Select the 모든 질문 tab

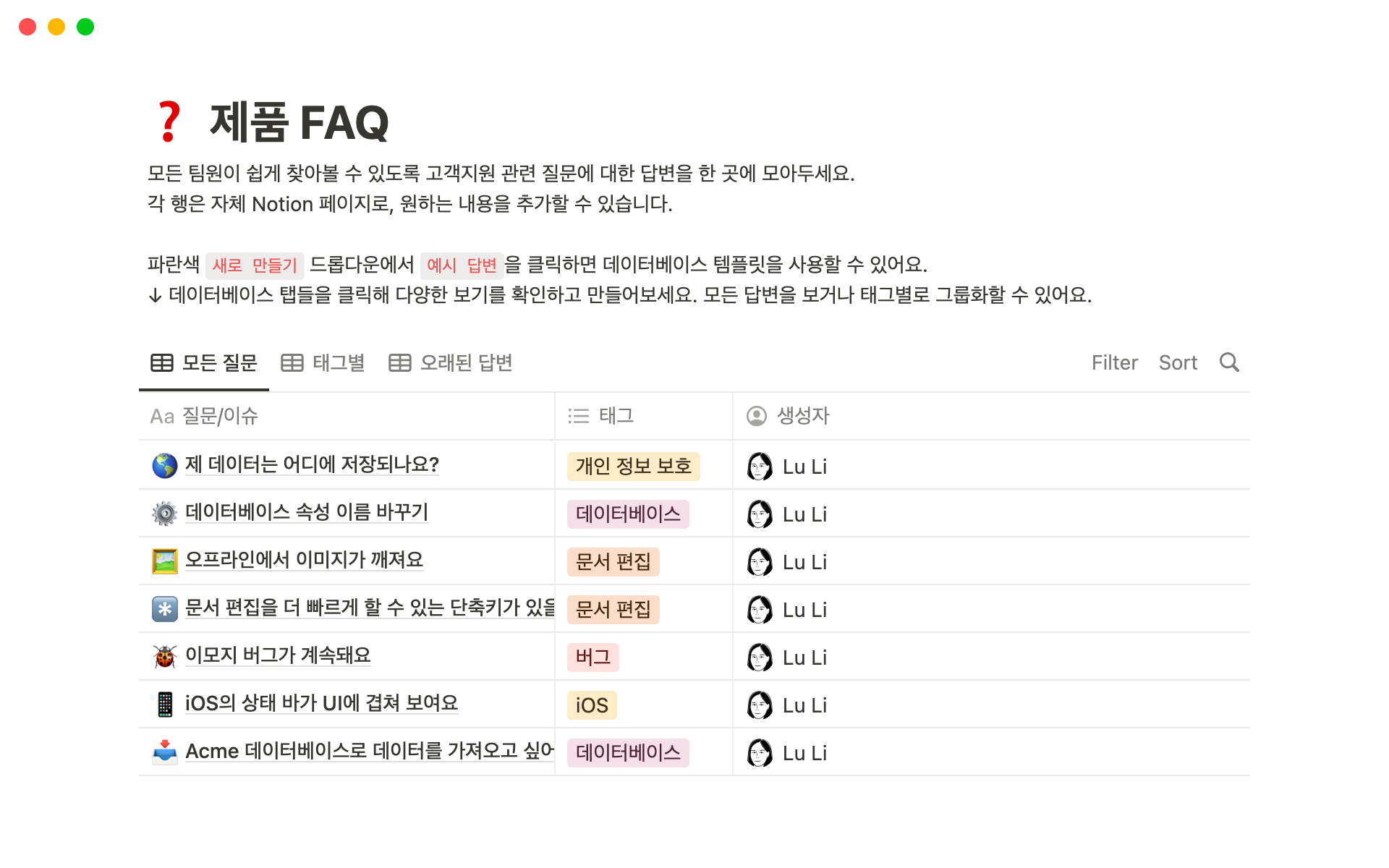(204, 363)
